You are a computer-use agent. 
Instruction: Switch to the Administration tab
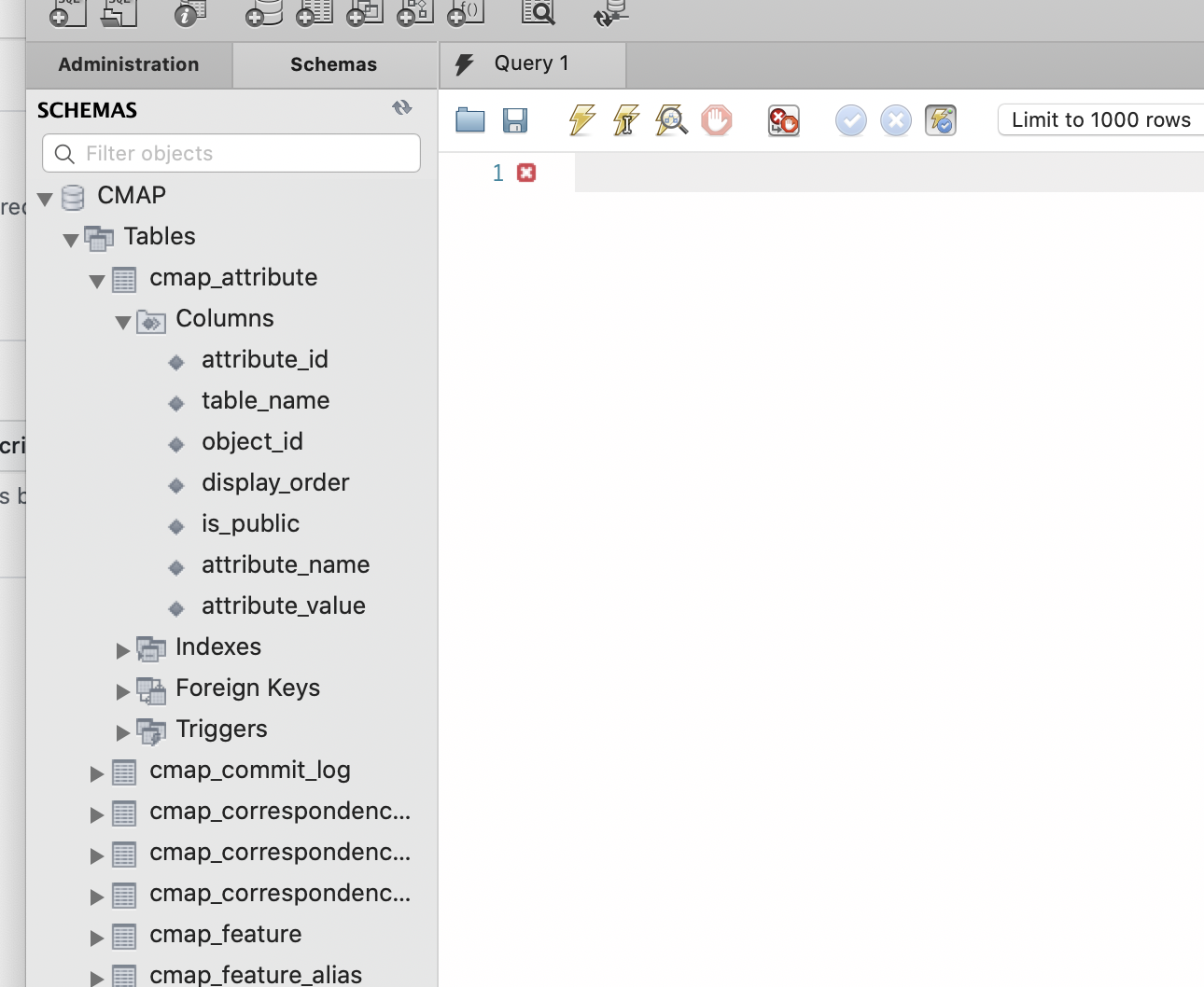coord(129,64)
